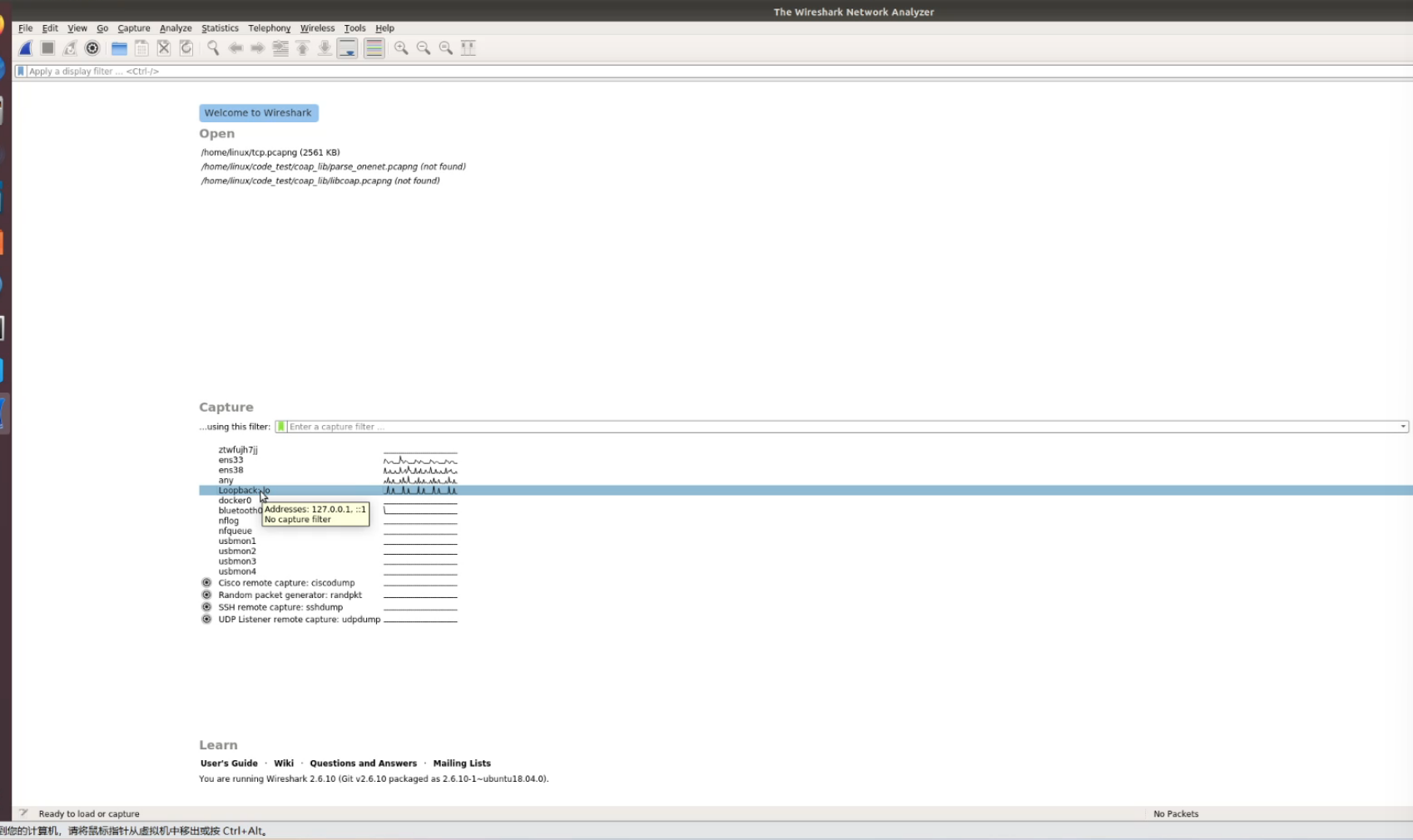Screen dimensions: 1413x840
Task: Open a capture file with folder icon
Action: point(119,48)
